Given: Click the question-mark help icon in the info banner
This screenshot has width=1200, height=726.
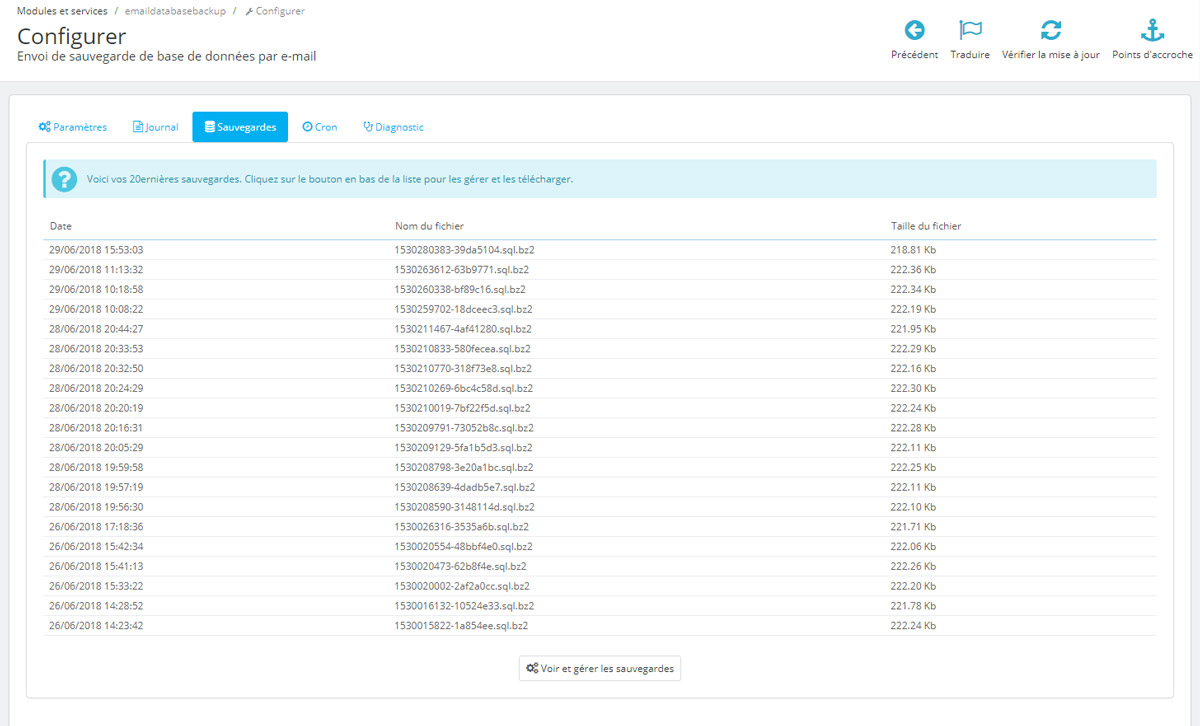Looking at the screenshot, I should click(64, 179).
